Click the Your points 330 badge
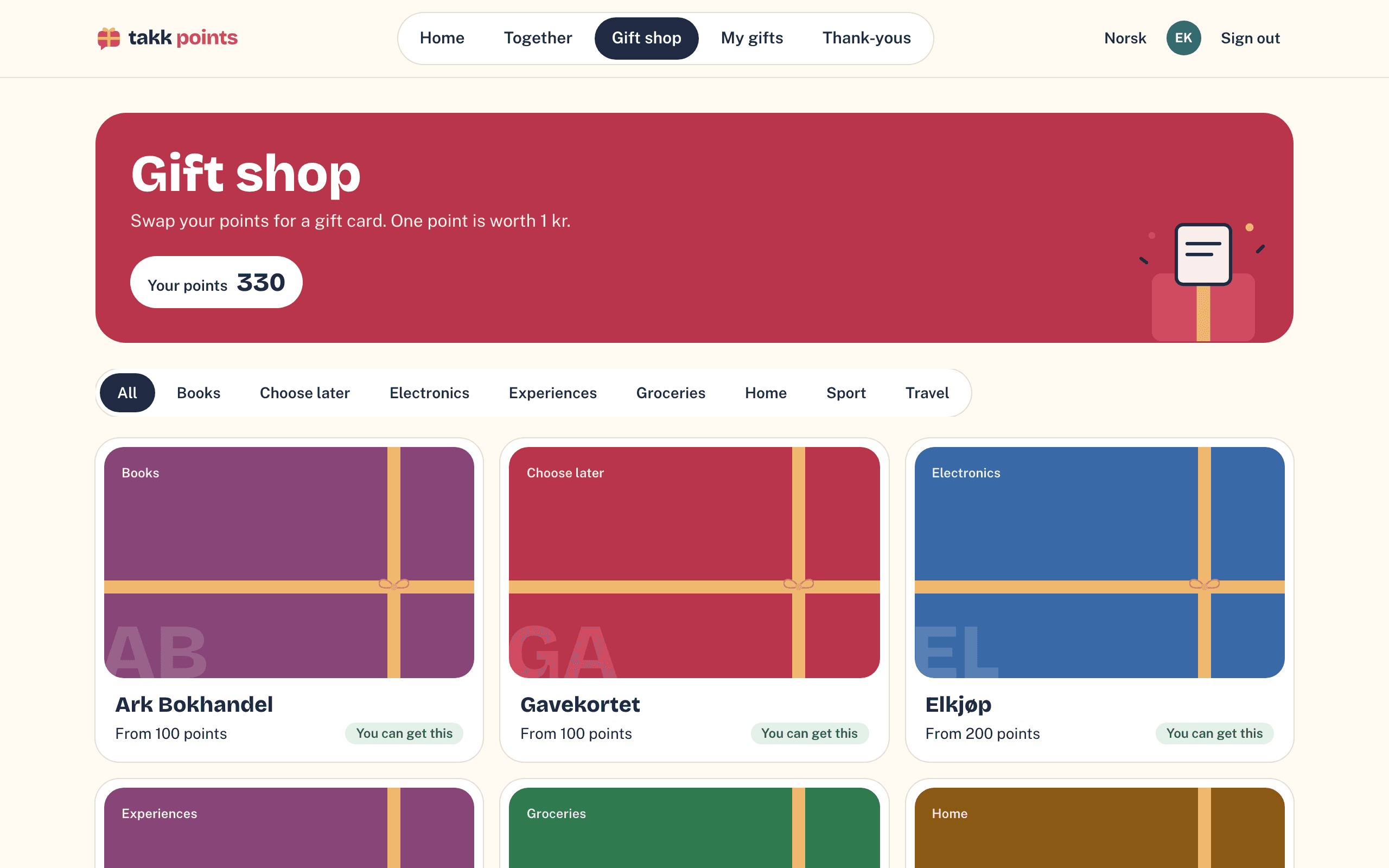This screenshot has width=1389, height=868. (216, 282)
